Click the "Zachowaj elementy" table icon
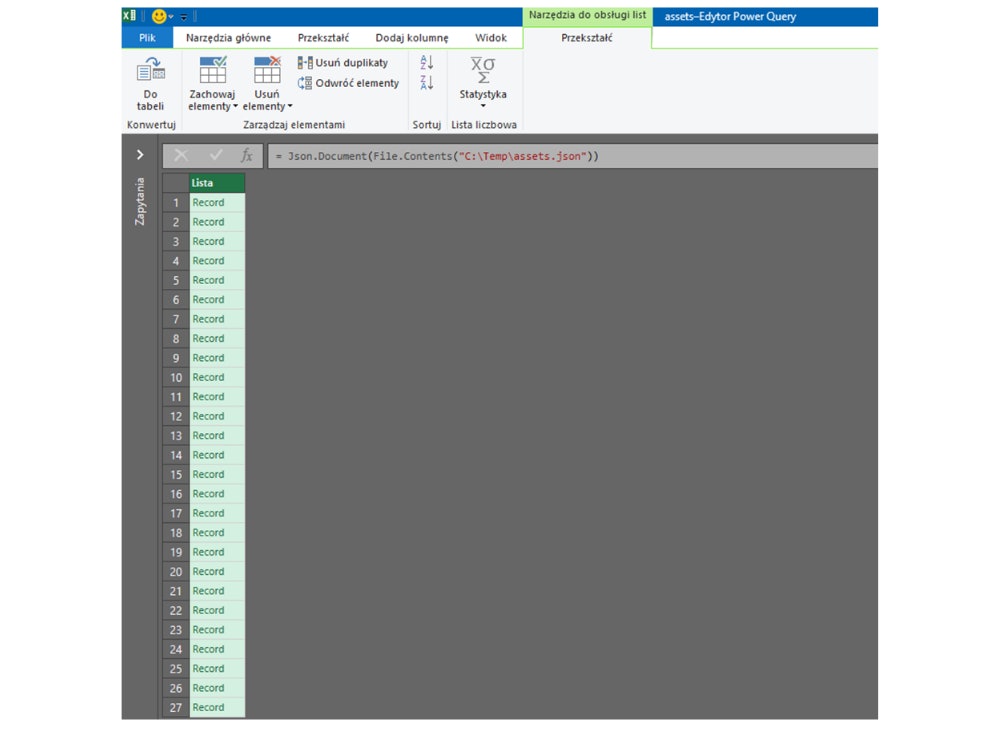 point(212,72)
